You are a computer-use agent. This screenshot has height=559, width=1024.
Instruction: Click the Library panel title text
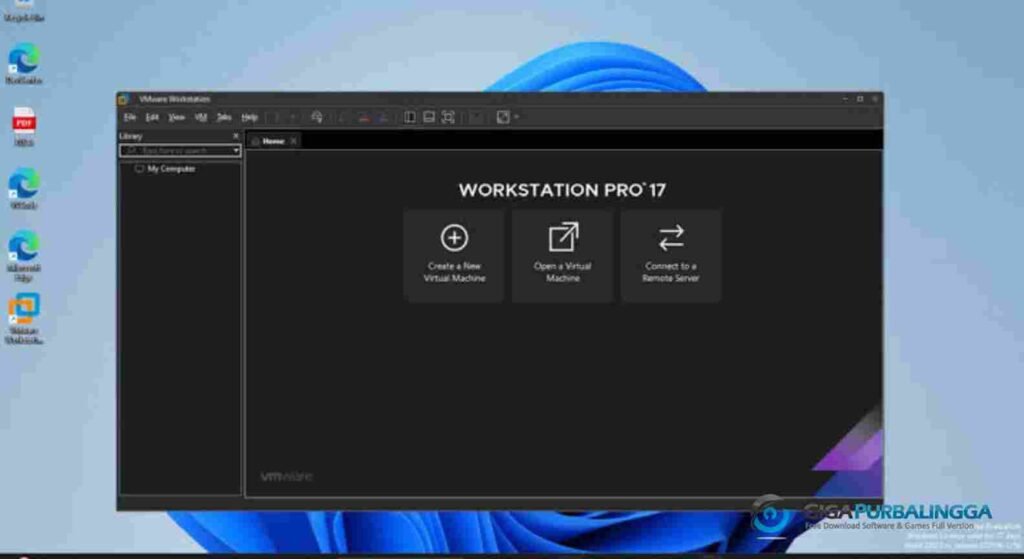point(131,136)
